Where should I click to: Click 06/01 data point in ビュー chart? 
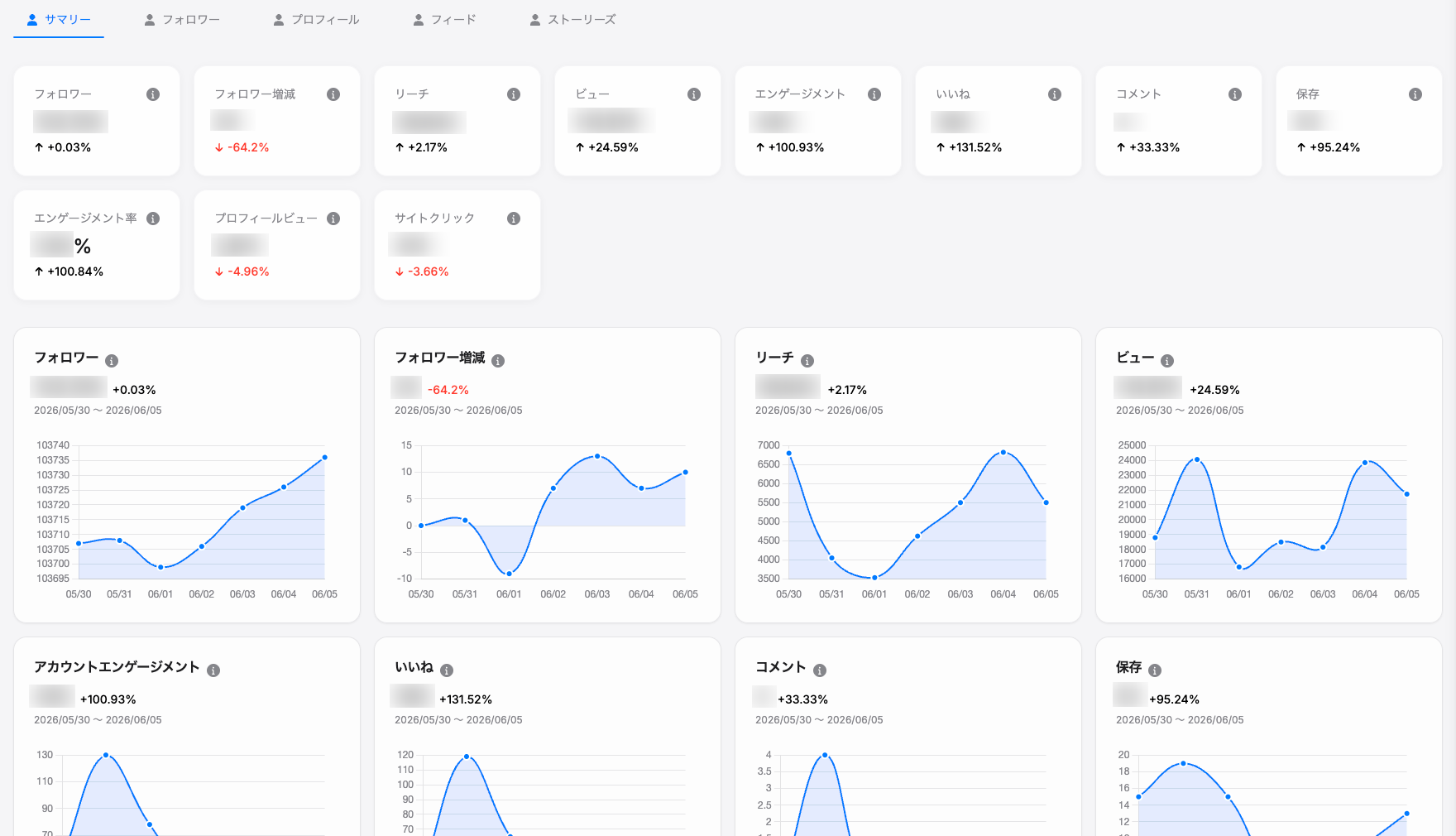[1238, 567]
